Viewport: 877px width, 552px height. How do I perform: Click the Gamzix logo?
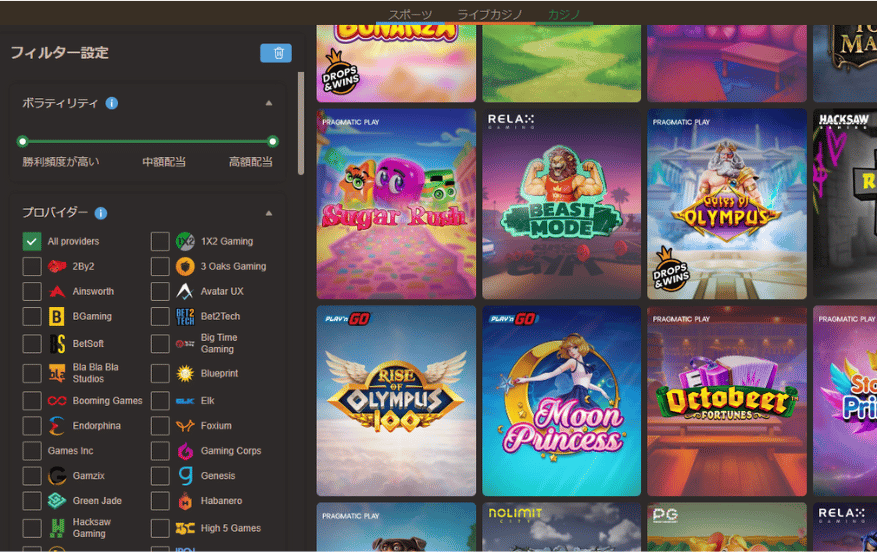[x=57, y=475]
